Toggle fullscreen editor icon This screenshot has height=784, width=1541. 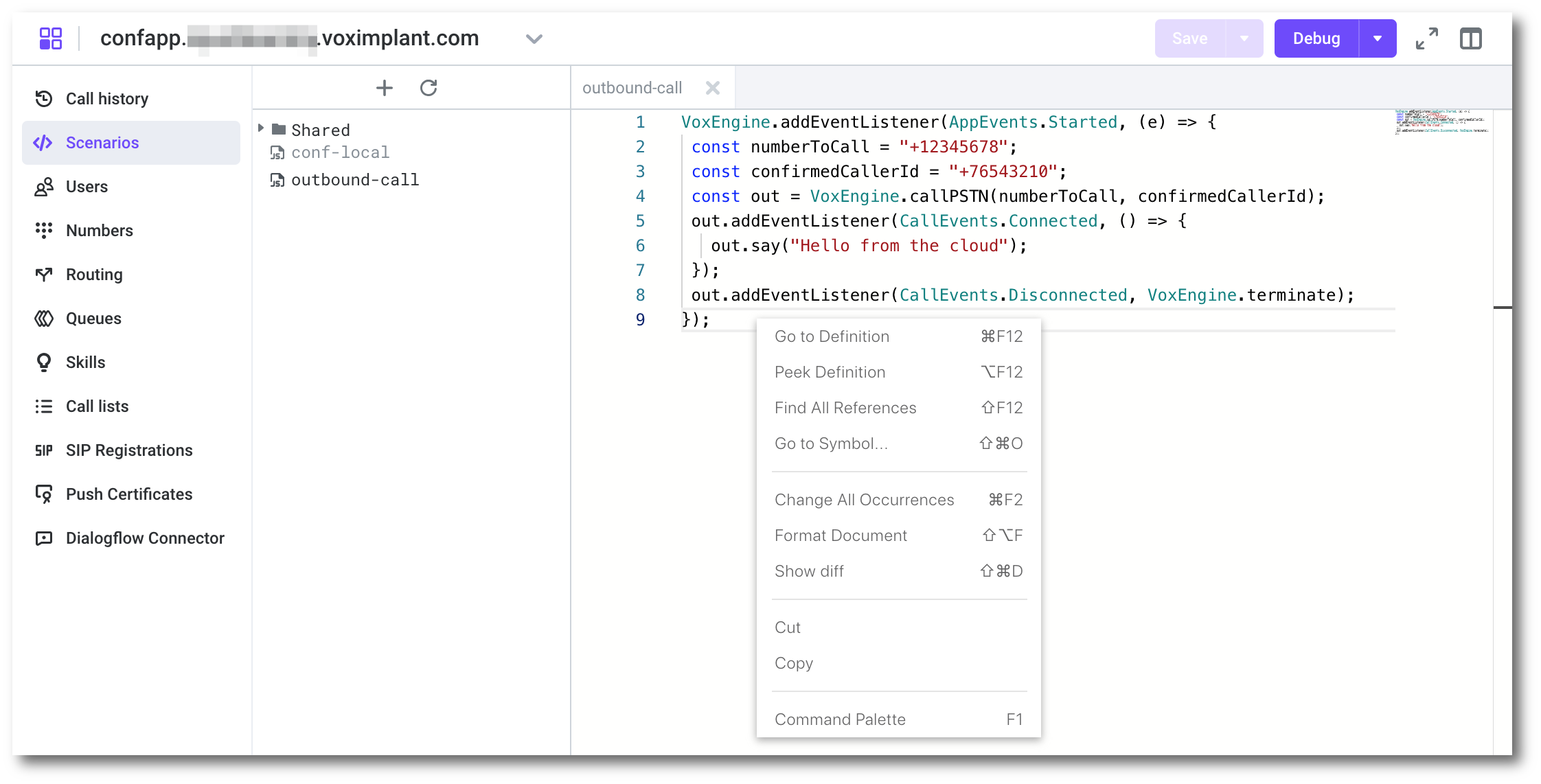pyautogui.click(x=1426, y=38)
